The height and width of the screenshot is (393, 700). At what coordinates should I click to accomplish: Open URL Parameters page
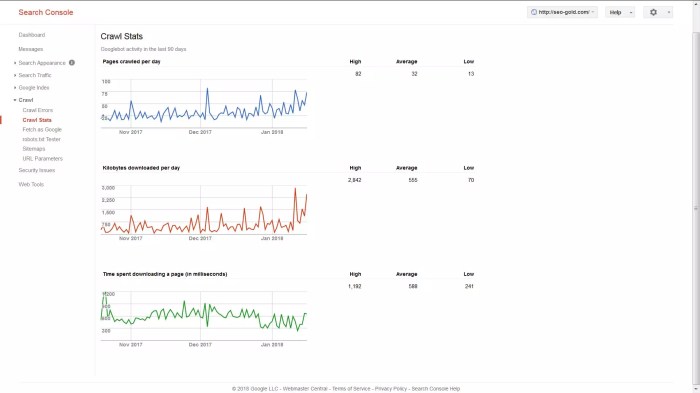click(43, 159)
